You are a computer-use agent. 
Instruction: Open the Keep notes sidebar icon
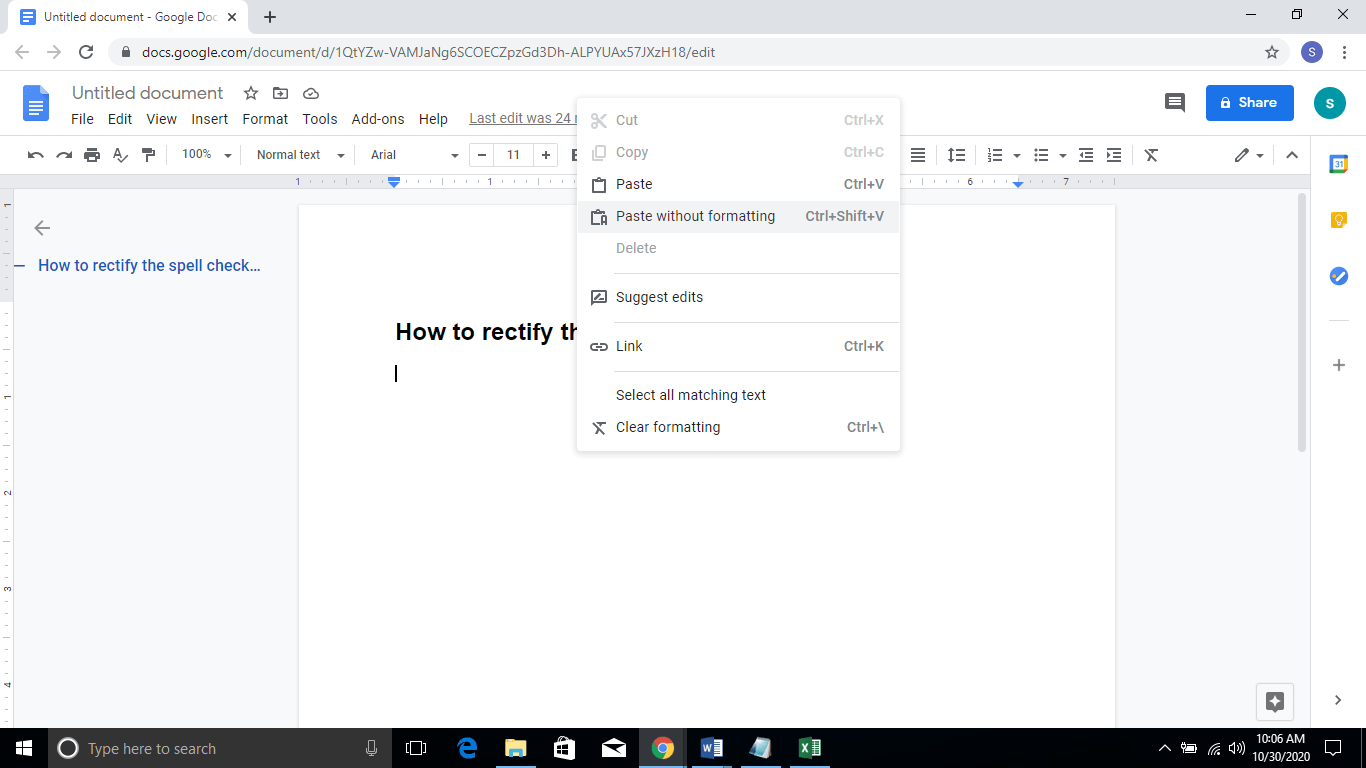click(x=1338, y=219)
